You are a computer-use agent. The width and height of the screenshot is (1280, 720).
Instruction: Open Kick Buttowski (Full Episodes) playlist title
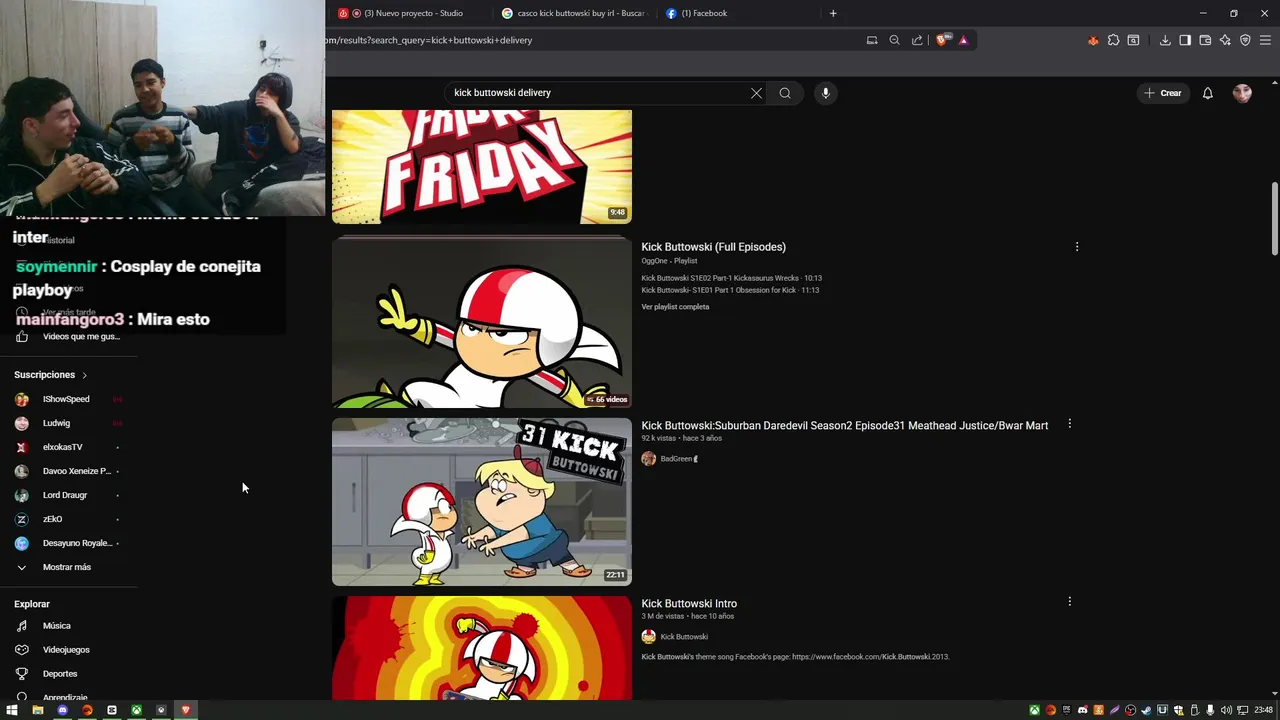713,247
